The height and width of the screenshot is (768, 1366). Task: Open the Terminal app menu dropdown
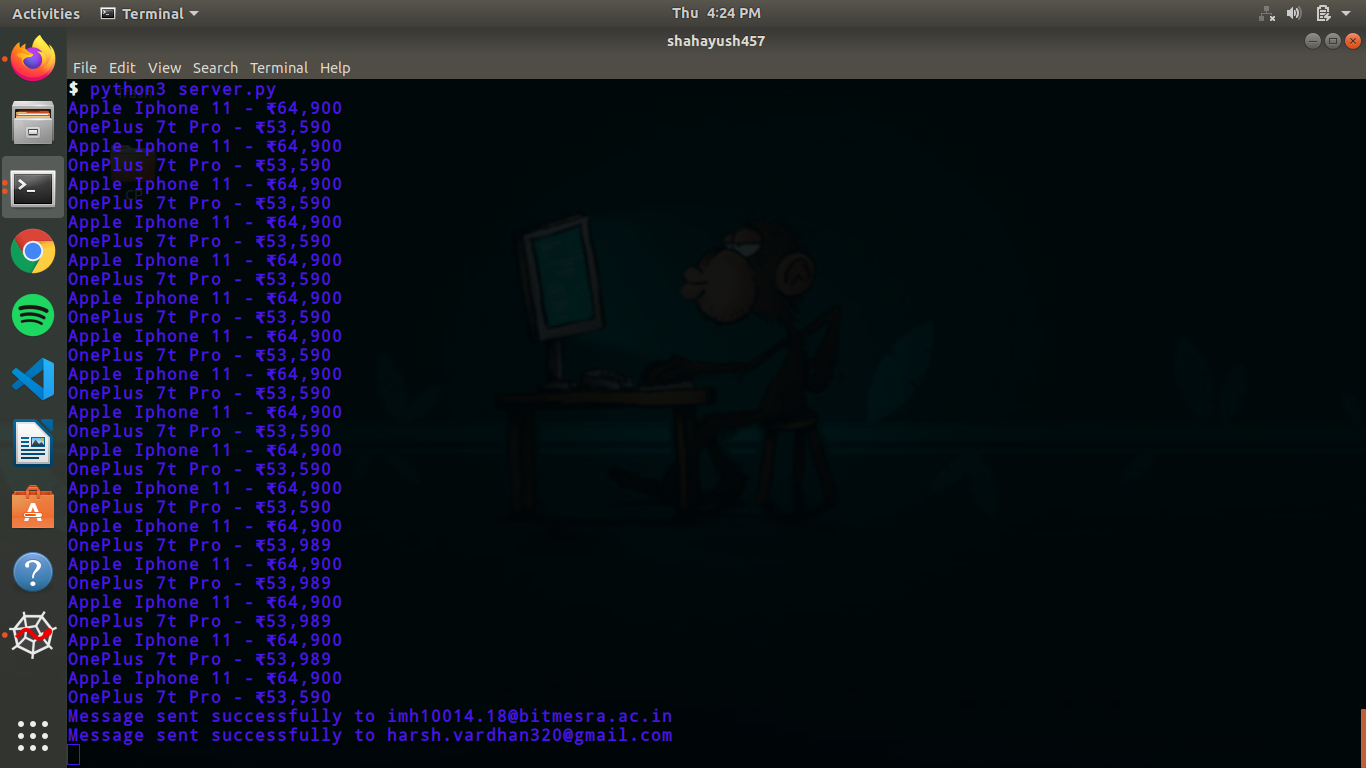coord(150,14)
